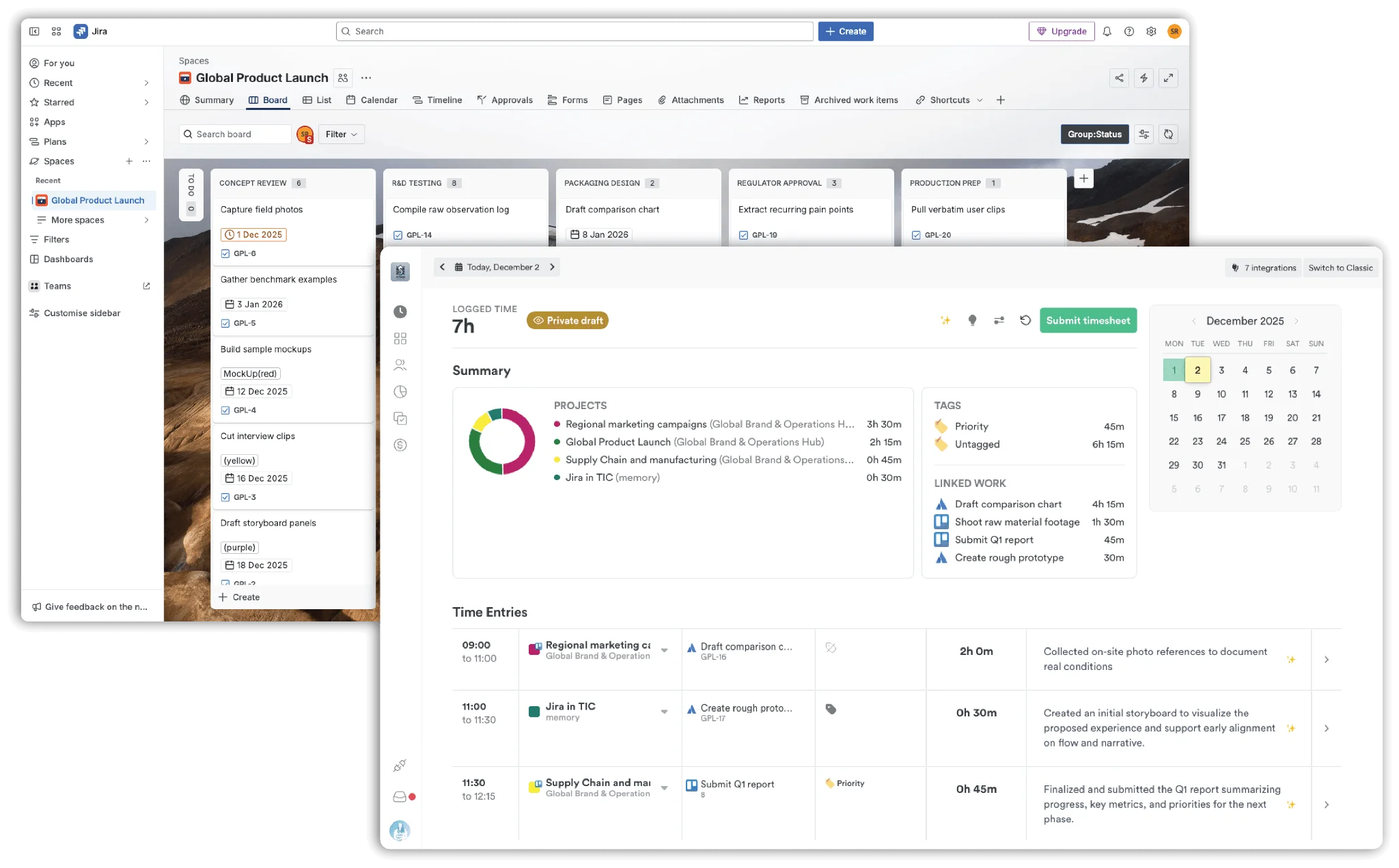Select the lightbulb suggestions icon

click(x=973, y=320)
